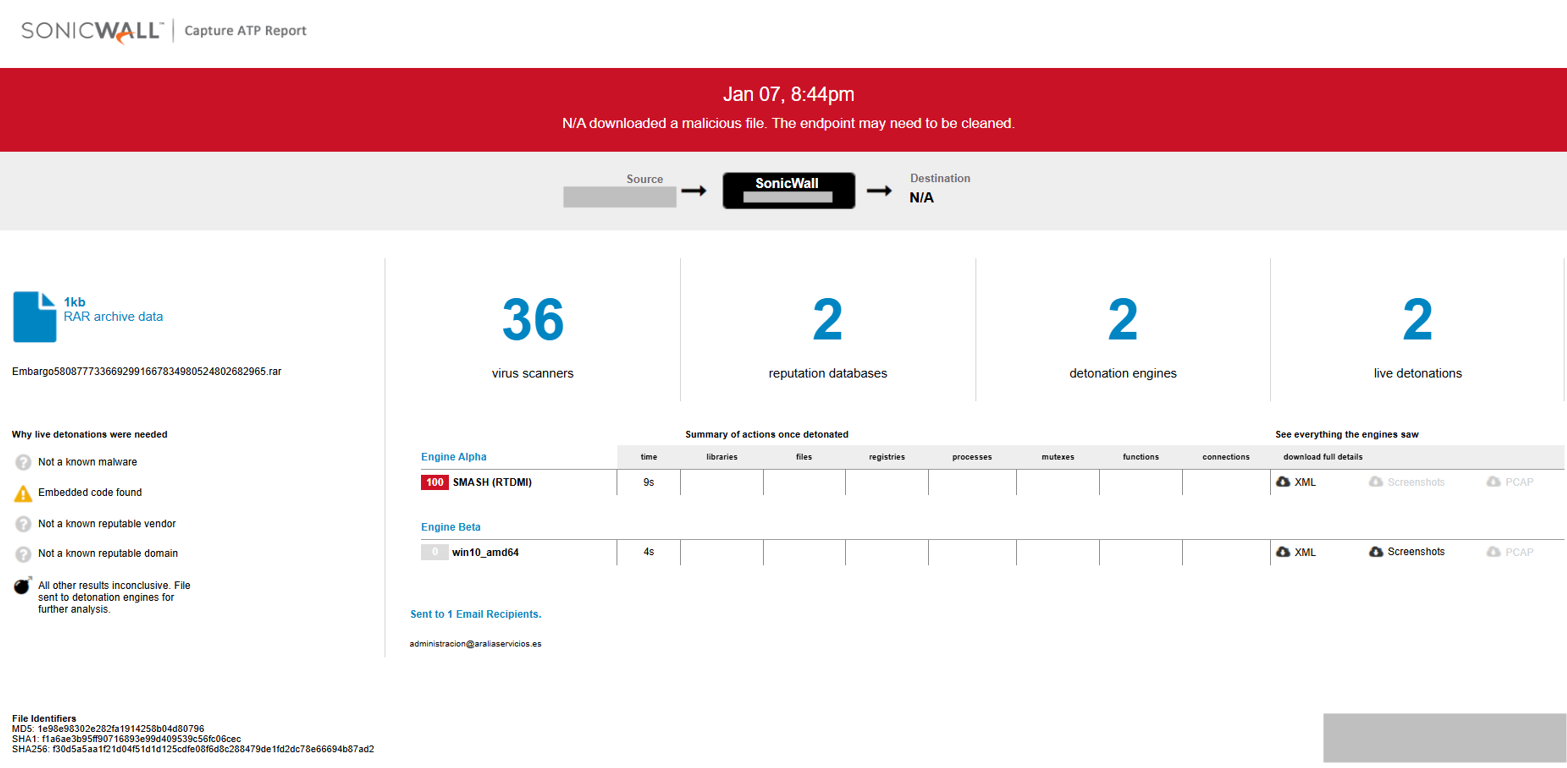Click the Screenshots cloud icon in SMASH (RTDMI) row
Viewport: 1567px width, 768px height.
(x=1375, y=482)
